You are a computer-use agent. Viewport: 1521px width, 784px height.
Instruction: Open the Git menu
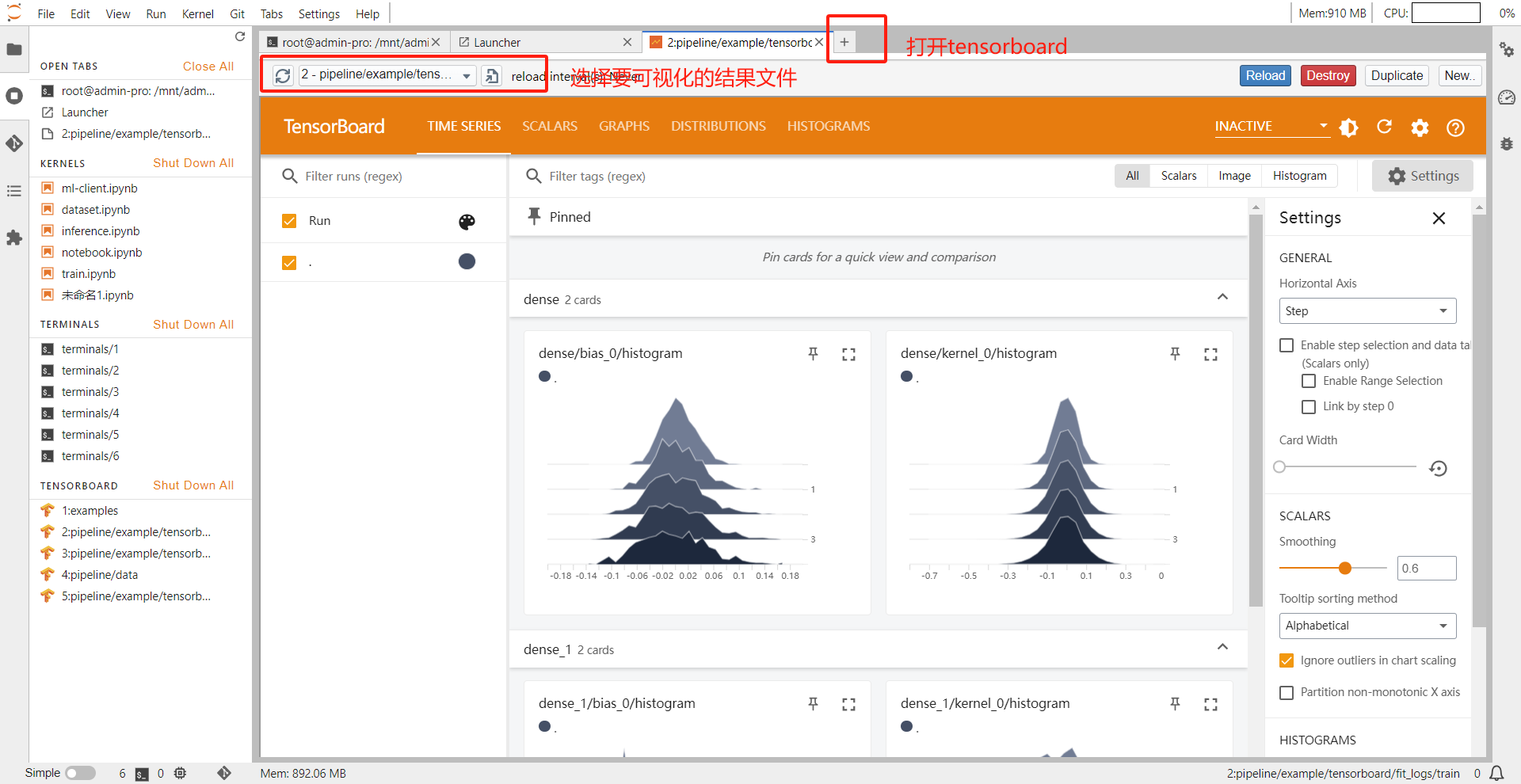pyautogui.click(x=237, y=13)
